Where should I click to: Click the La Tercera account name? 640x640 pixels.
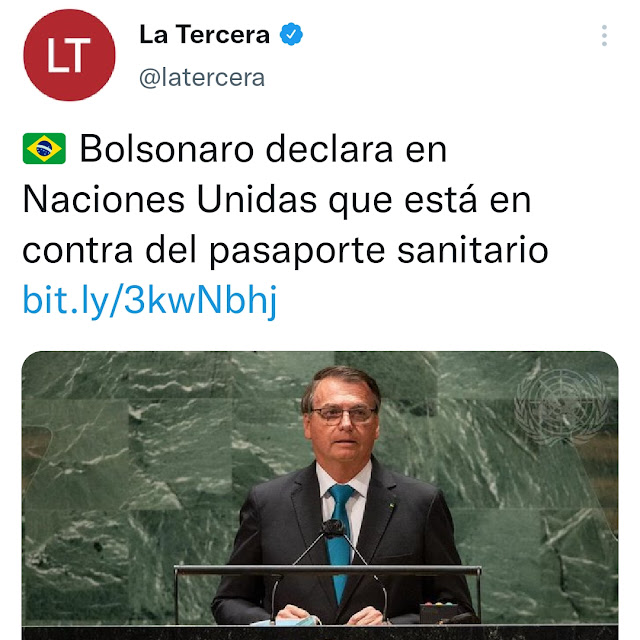click(204, 34)
